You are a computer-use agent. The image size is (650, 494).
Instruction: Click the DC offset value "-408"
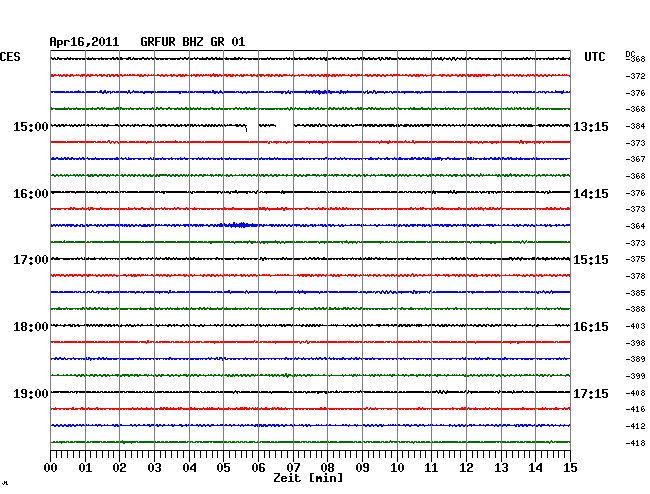[635, 393]
